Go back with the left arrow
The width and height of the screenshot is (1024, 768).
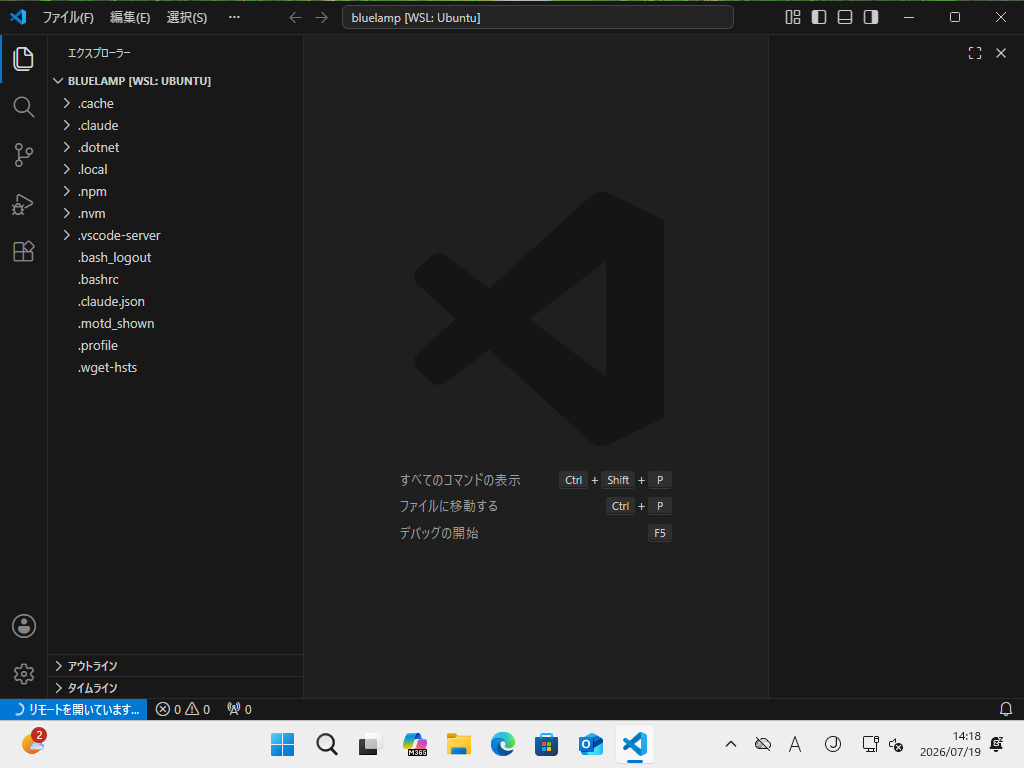click(x=295, y=18)
